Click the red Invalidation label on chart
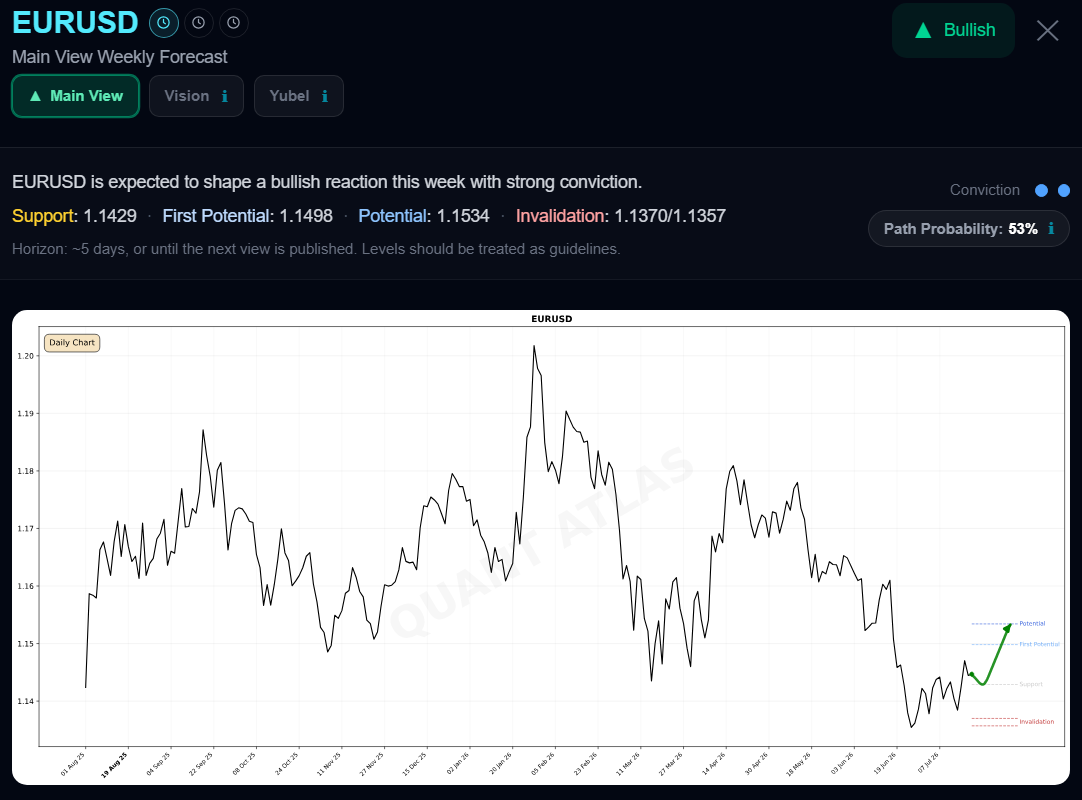 [x=1036, y=721]
